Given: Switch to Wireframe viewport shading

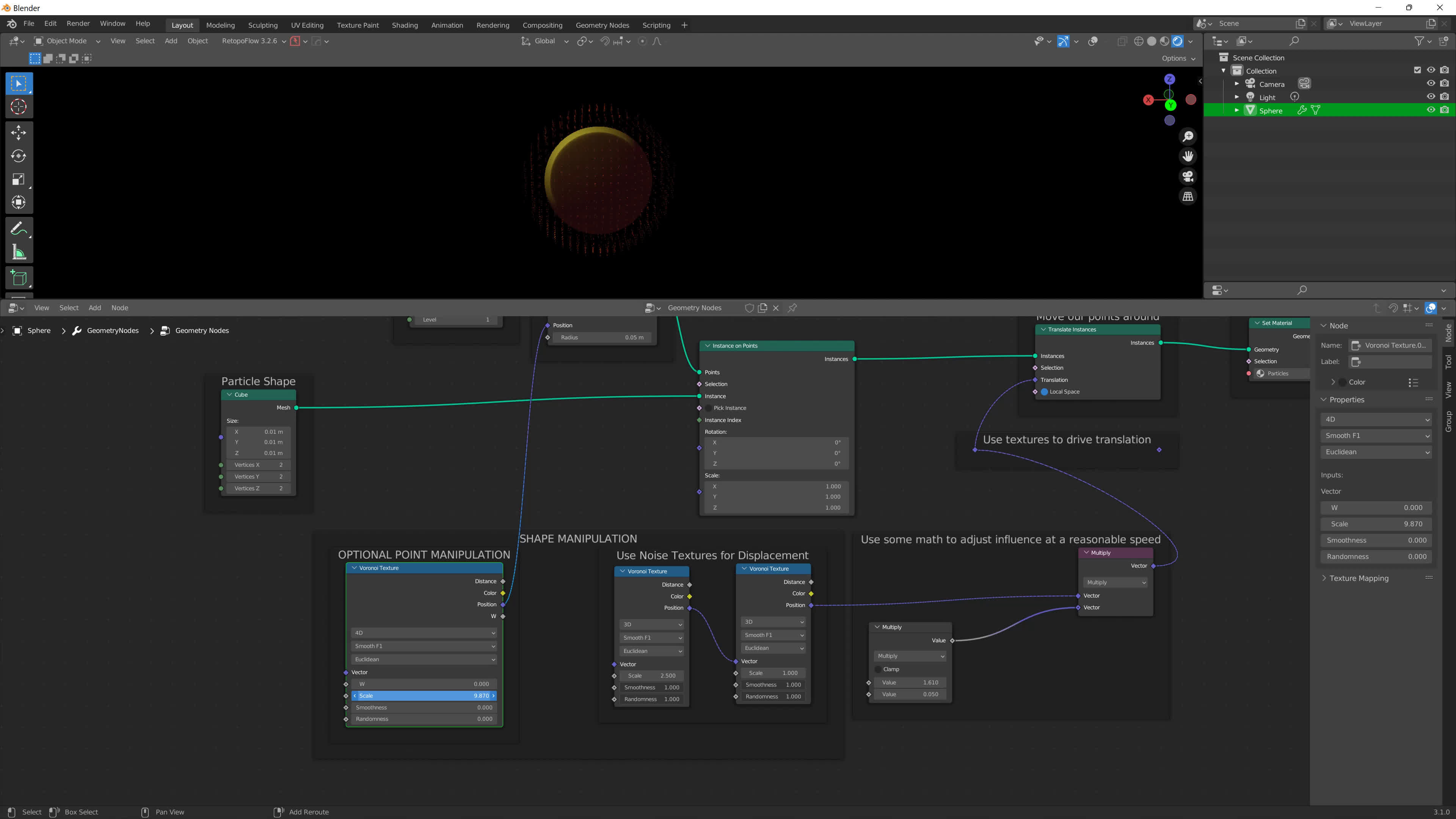Looking at the screenshot, I should coord(1138,41).
